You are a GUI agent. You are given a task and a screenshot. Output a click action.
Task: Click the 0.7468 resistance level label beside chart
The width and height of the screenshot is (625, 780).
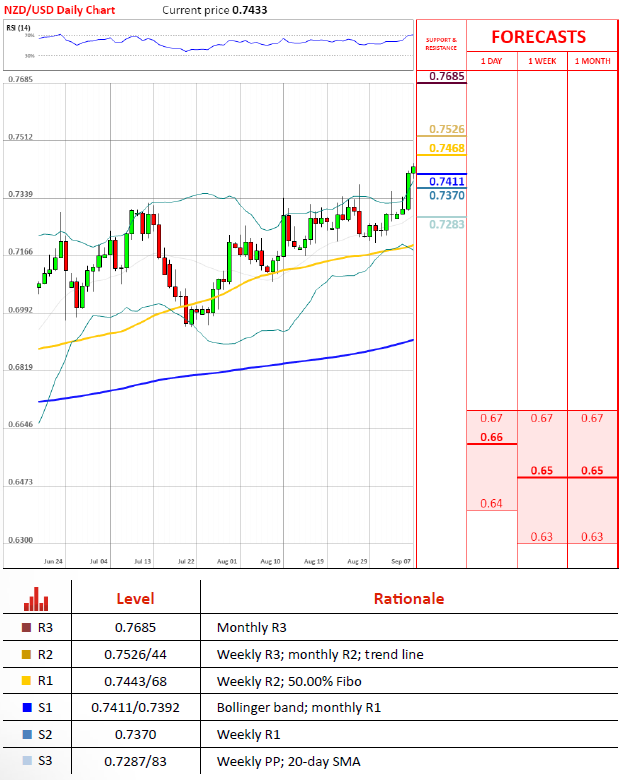445,148
